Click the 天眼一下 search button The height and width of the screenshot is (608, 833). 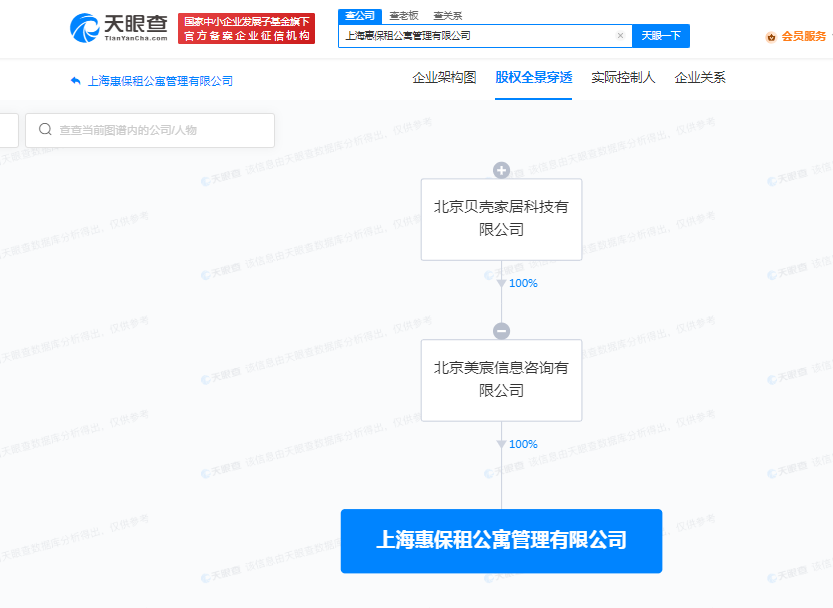(661, 36)
